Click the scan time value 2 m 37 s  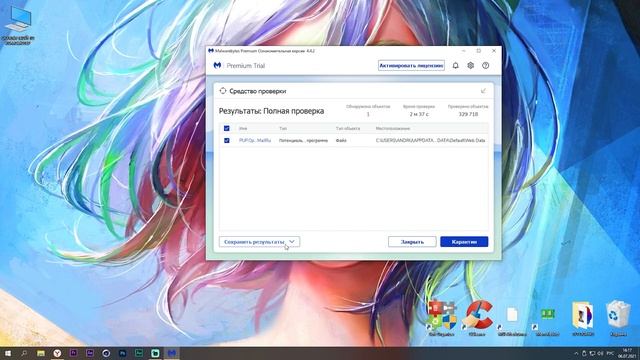click(419, 114)
